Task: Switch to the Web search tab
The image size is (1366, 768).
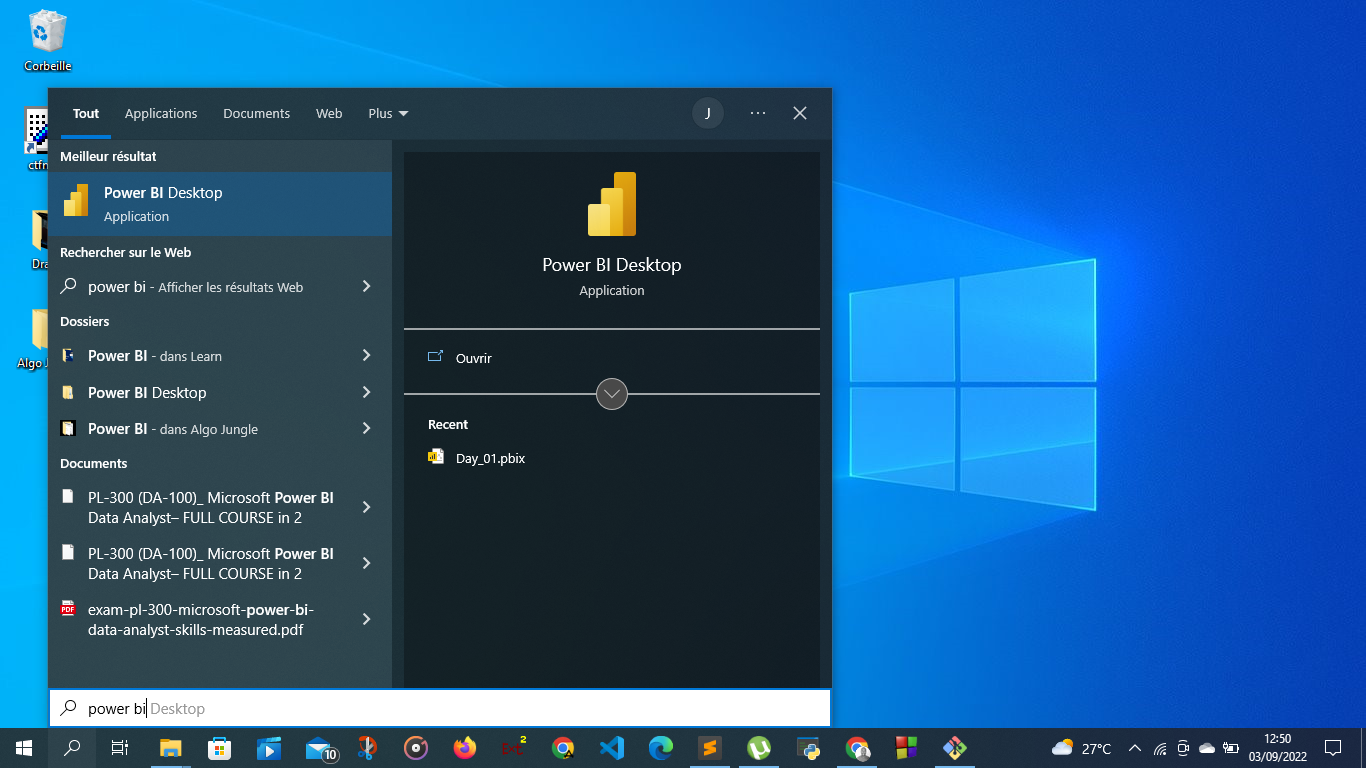Action: coord(329,113)
